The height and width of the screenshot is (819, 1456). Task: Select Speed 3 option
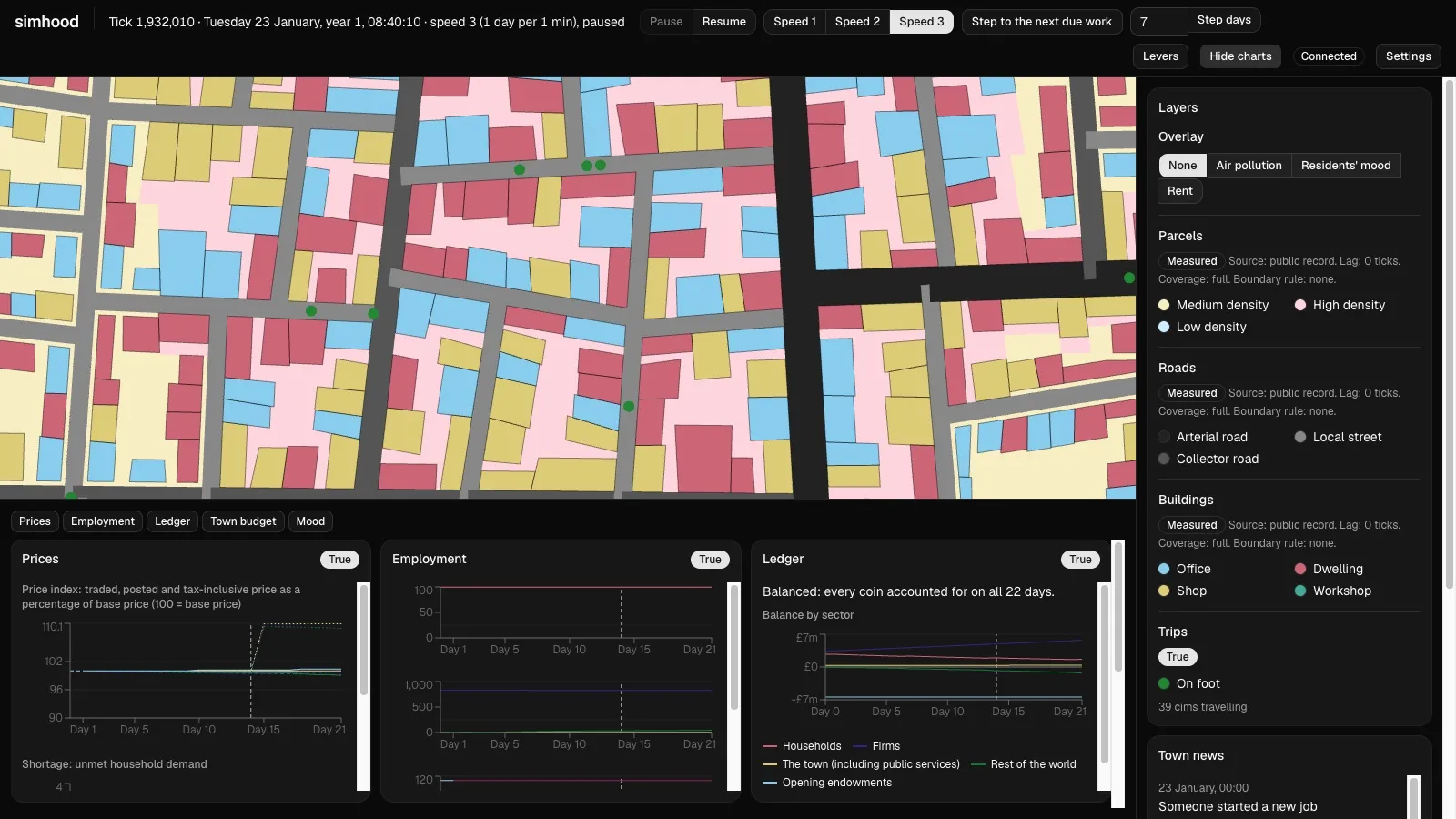[921, 22]
